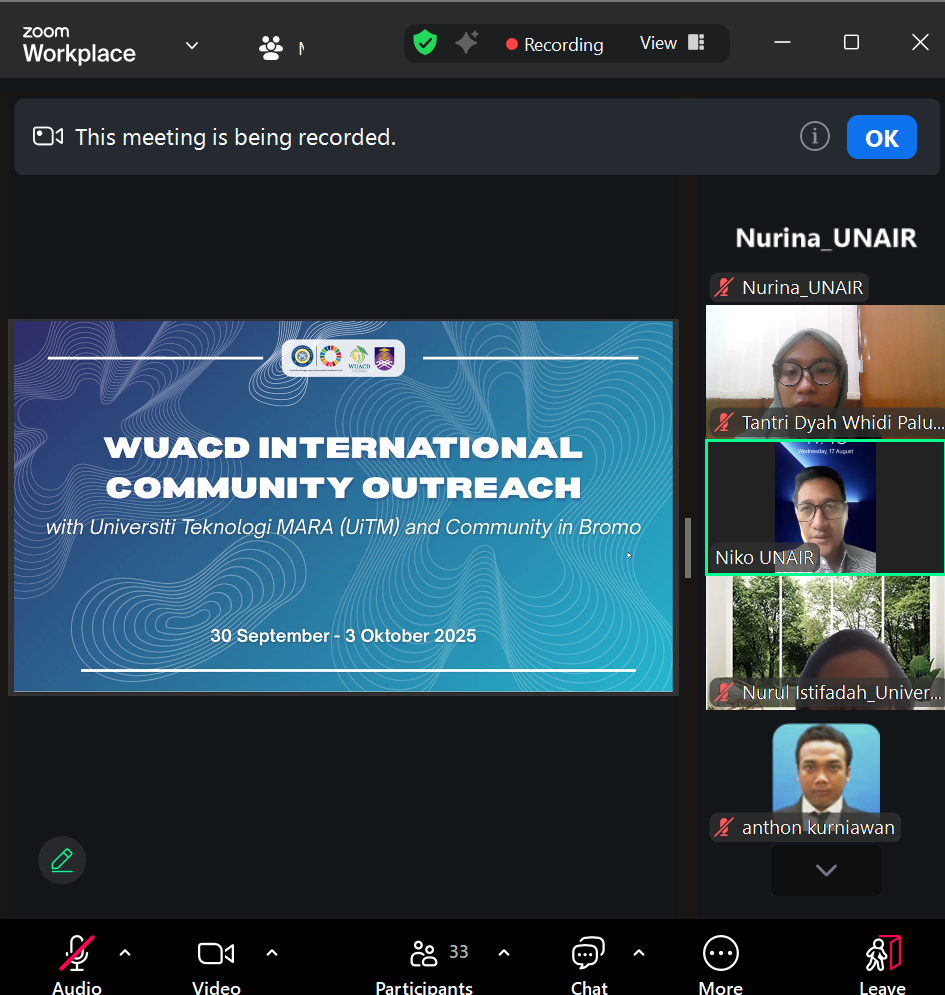Click the camera icon in the recording banner
Viewport: 945px width, 995px height.
click(x=48, y=136)
